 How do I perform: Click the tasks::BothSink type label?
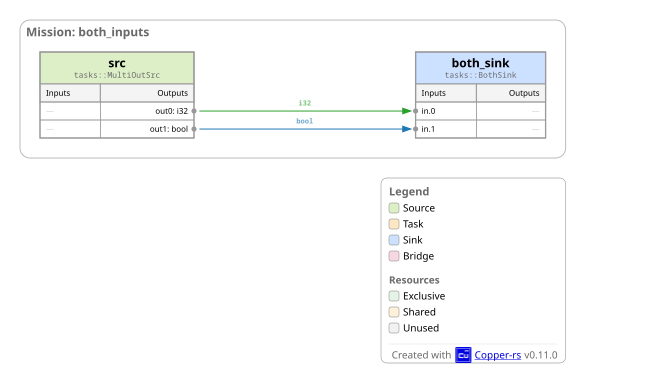pos(480,75)
